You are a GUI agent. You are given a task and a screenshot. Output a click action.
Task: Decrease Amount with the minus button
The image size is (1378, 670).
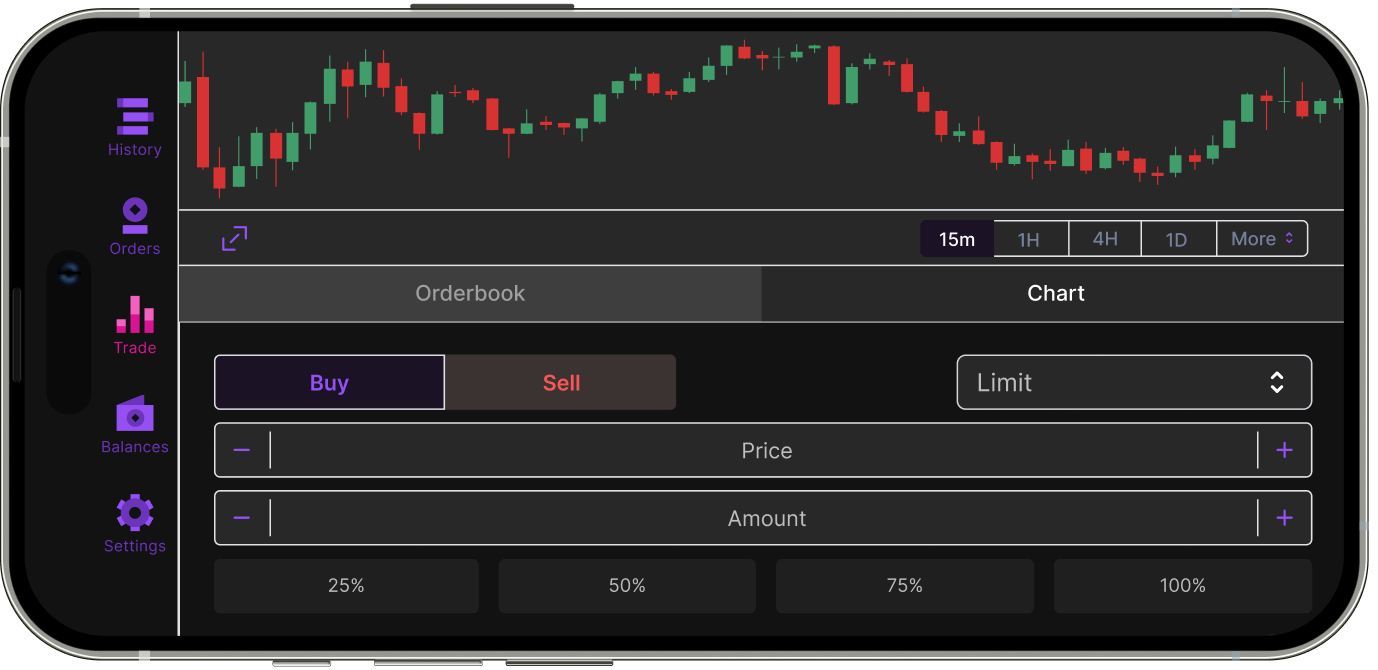click(x=242, y=518)
